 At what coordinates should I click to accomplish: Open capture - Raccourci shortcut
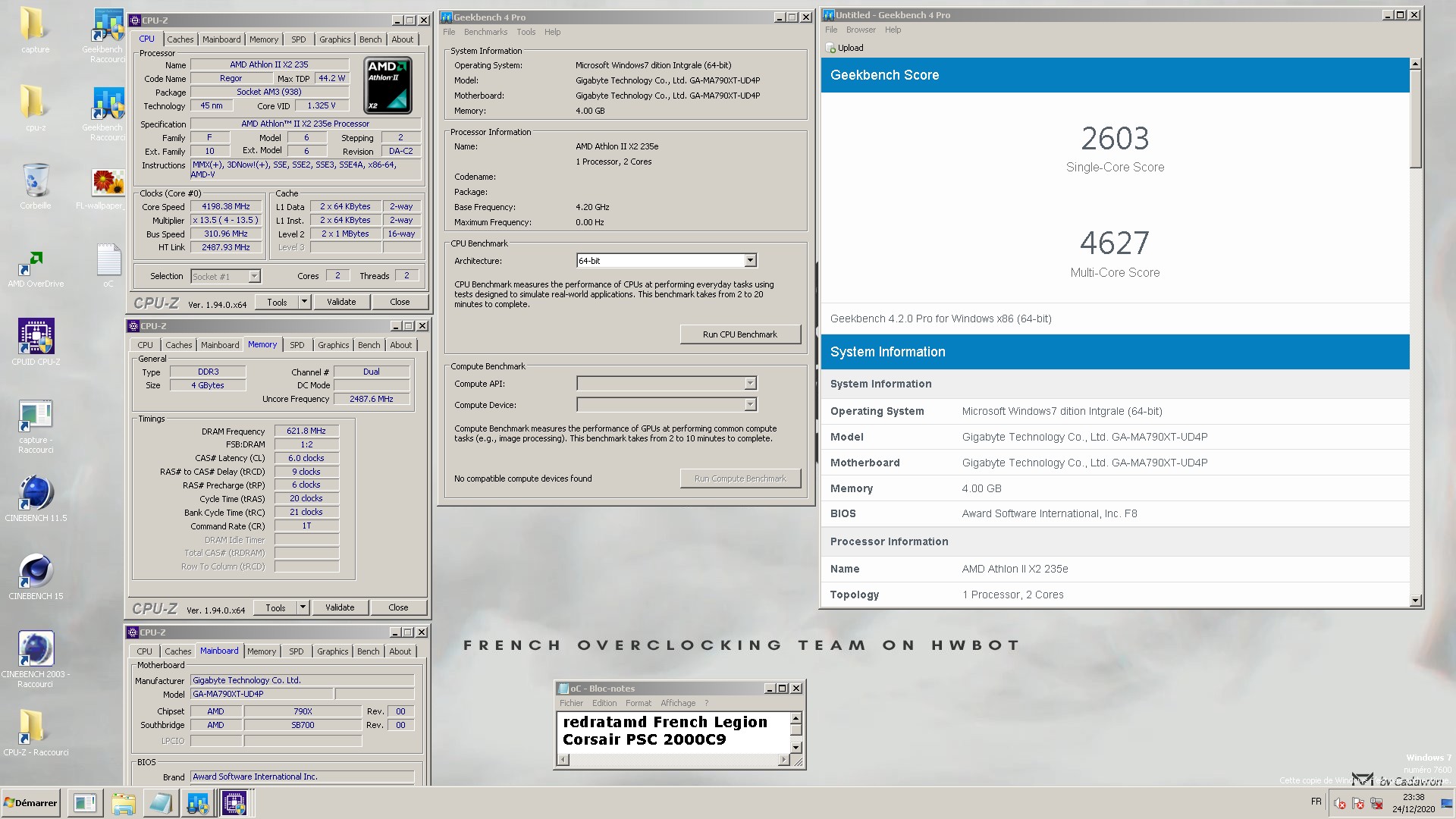tap(36, 426)
